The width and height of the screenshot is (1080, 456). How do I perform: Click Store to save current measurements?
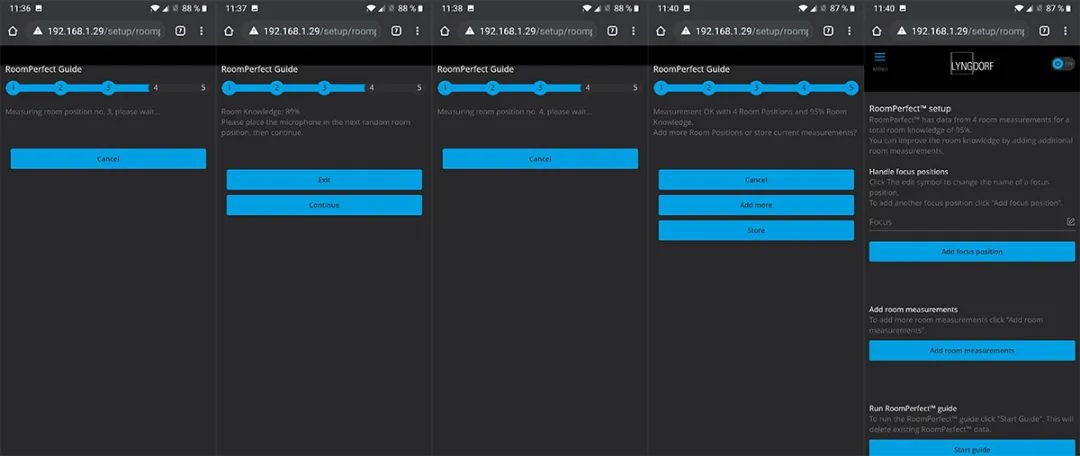tap(756, 230)
